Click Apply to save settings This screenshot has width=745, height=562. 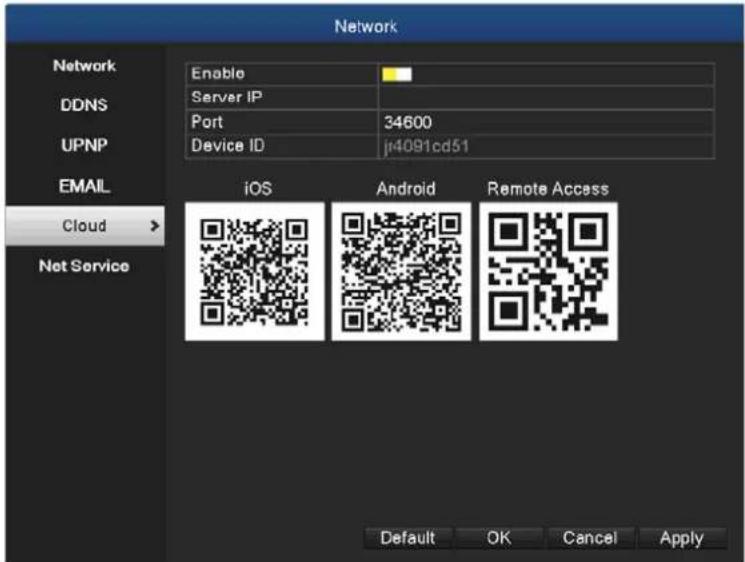coord(682,538)
